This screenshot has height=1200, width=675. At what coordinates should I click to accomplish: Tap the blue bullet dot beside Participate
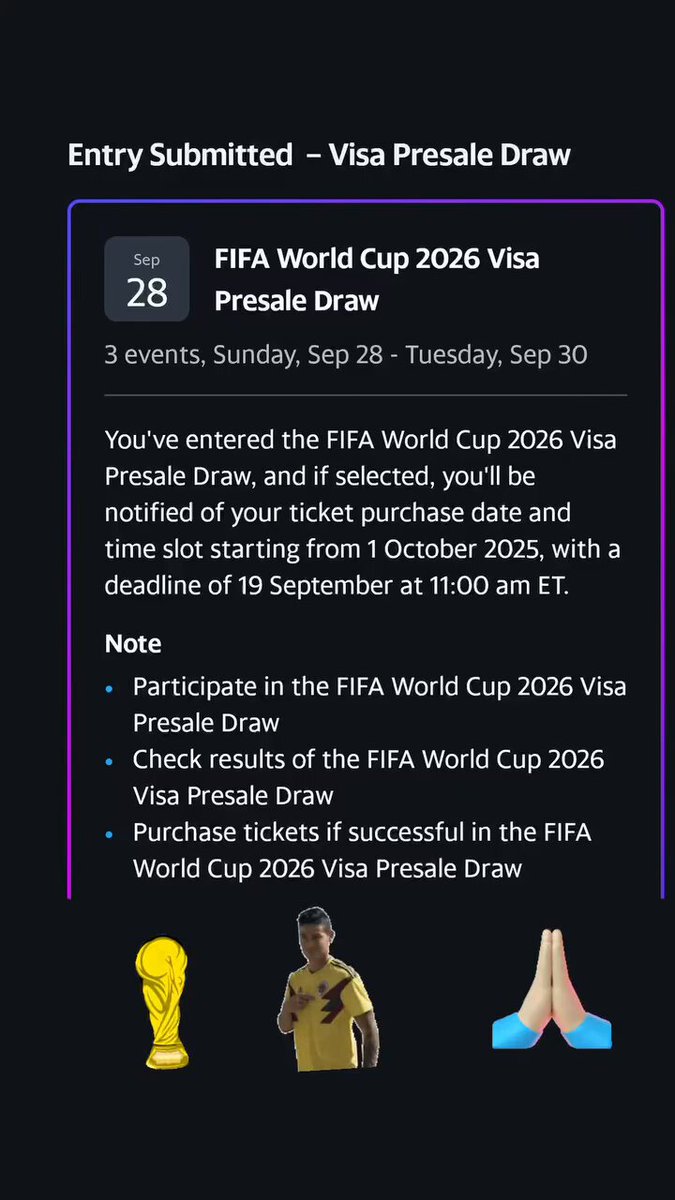point(110,689)
